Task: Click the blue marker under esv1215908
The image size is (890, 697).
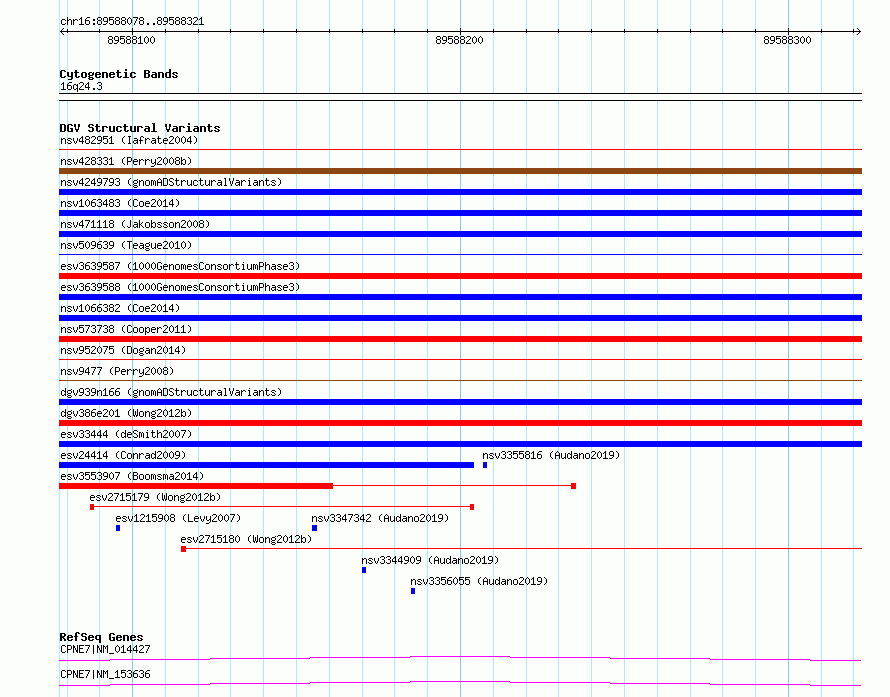Action: pos(118,528)
